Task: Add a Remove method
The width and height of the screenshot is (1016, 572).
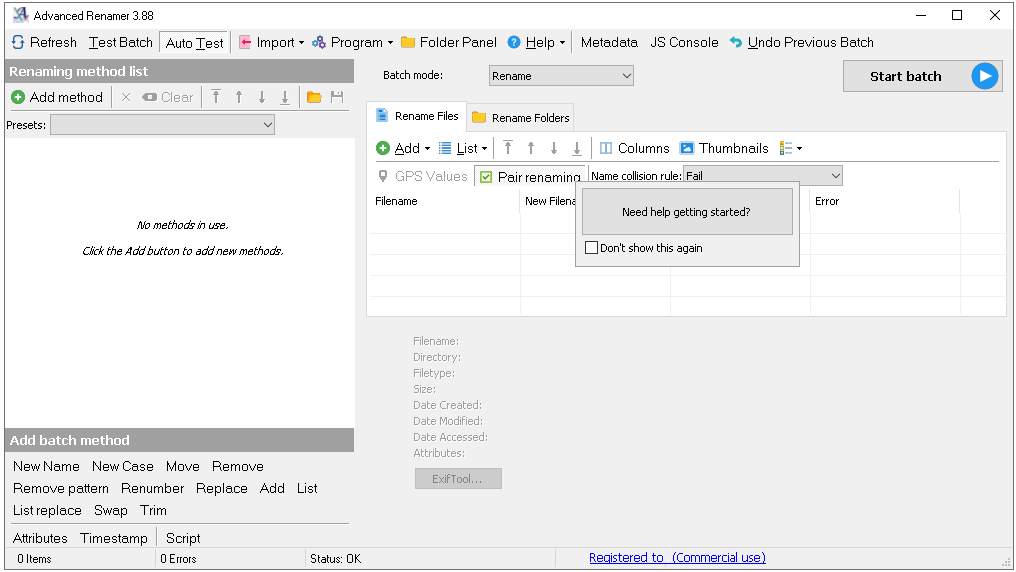Action: tap(238, 466)
